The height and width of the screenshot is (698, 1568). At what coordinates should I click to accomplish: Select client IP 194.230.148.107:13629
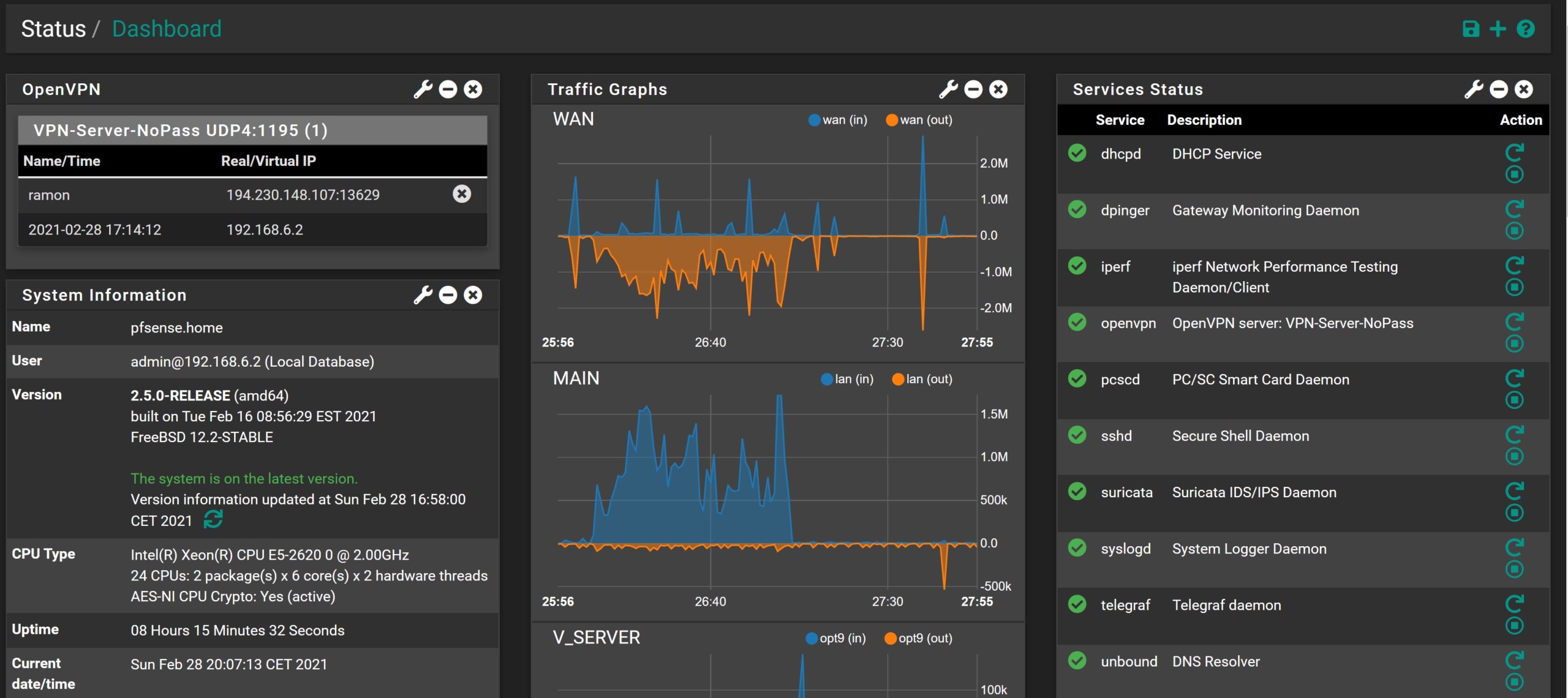click(303, 195)
